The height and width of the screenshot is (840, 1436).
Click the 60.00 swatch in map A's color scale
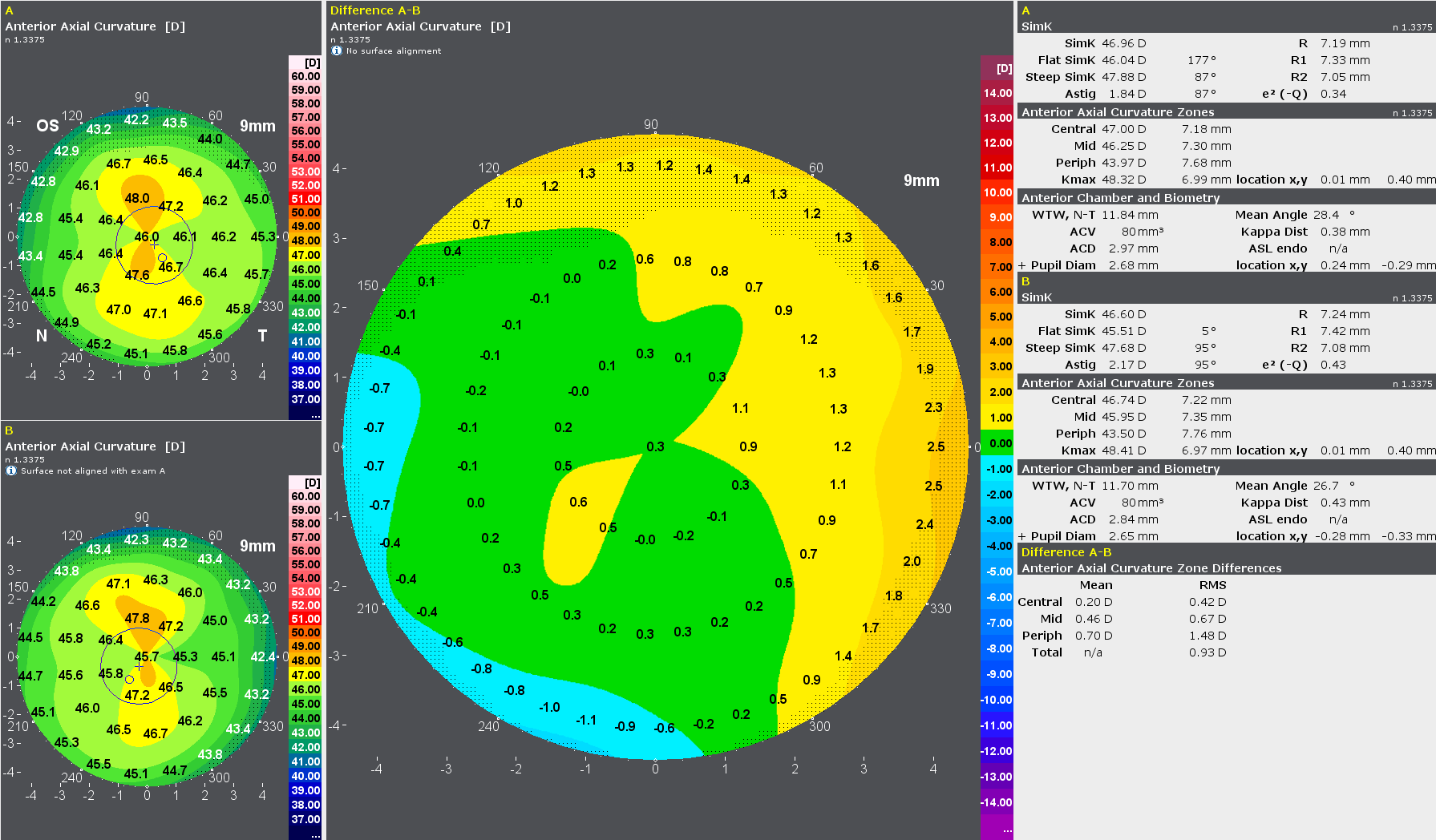pyautogui.click(x=305, y=76)
